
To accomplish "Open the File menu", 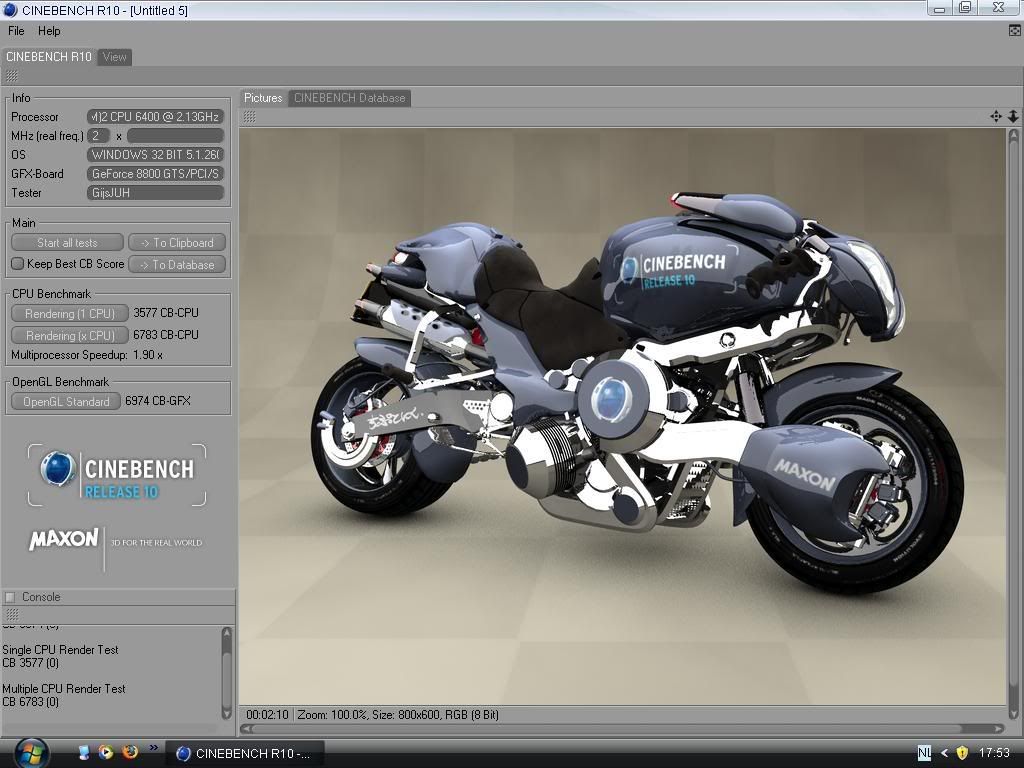I will point(16,31).
